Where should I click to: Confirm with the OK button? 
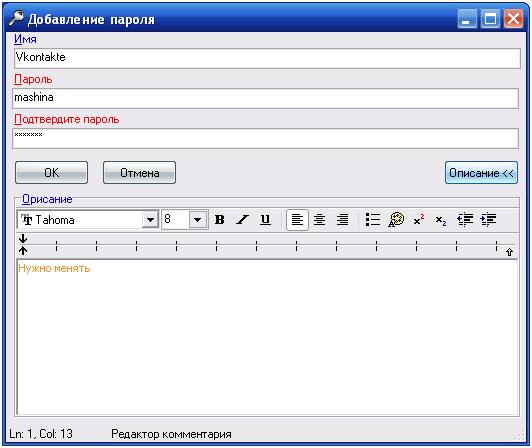click(52, 173)
